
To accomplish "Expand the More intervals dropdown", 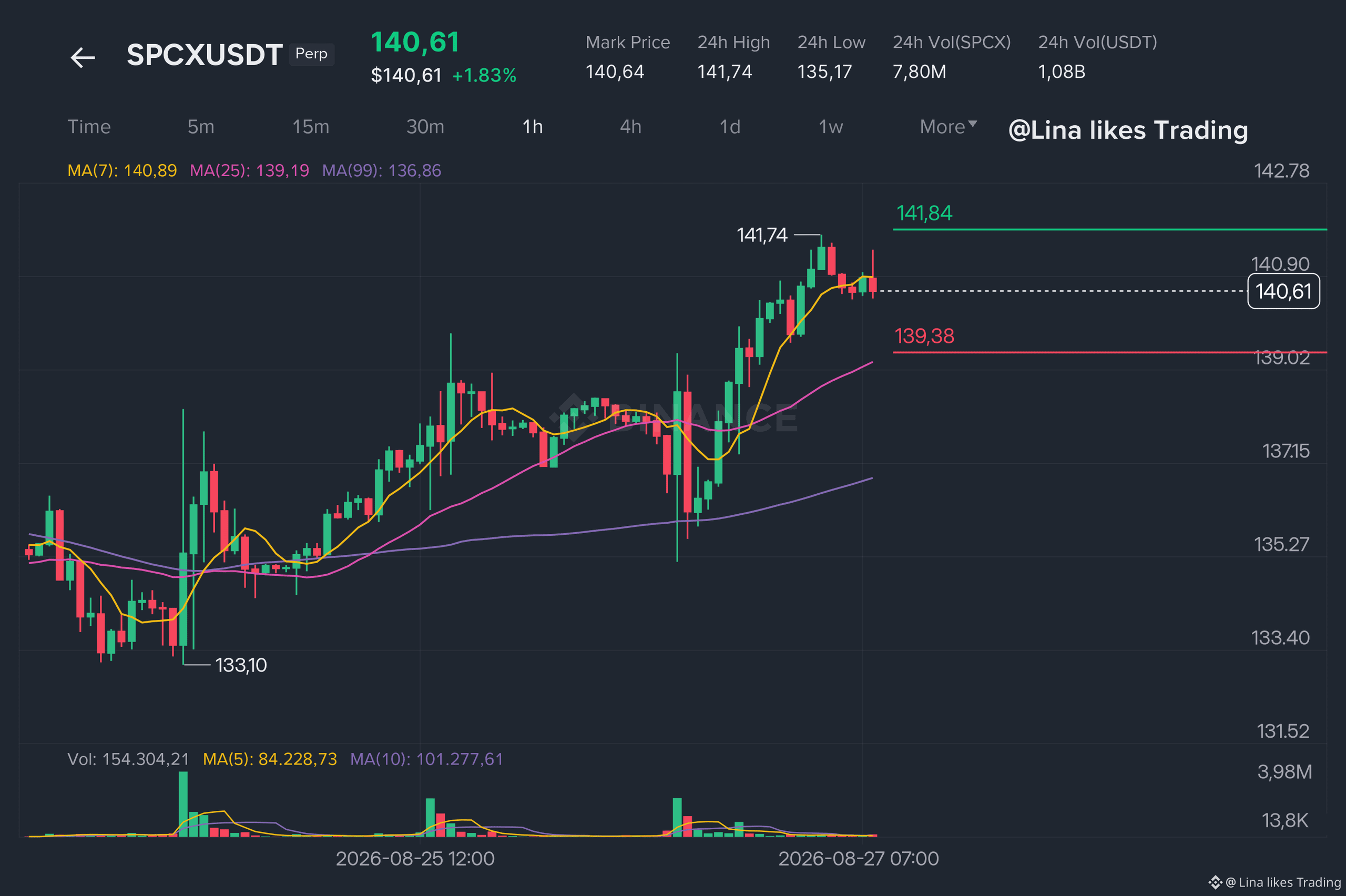I will click(x=949, y=127).
